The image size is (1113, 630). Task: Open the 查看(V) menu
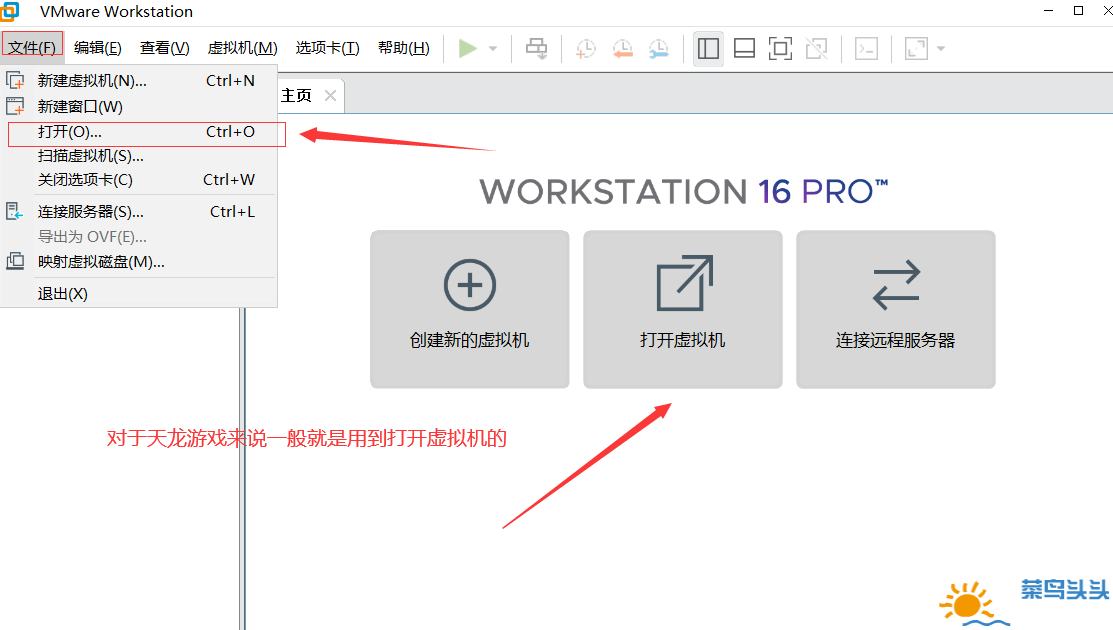pos(165,48)
